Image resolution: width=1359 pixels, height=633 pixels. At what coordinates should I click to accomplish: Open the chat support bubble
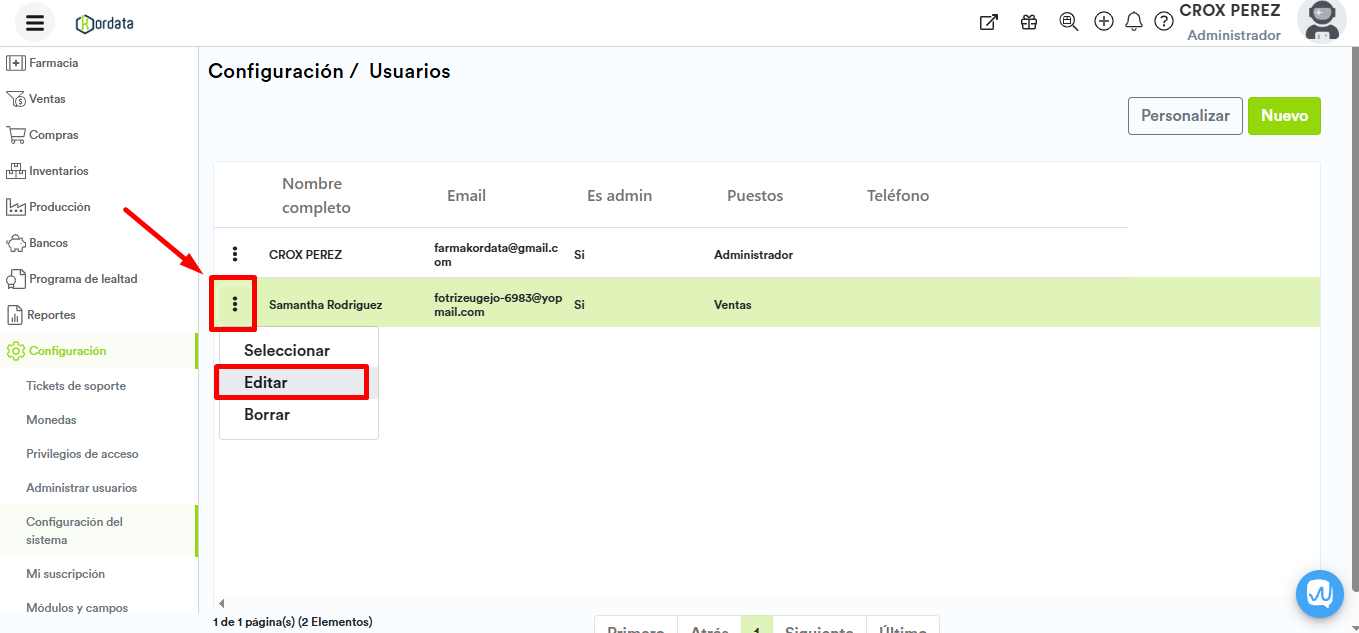1320,594
